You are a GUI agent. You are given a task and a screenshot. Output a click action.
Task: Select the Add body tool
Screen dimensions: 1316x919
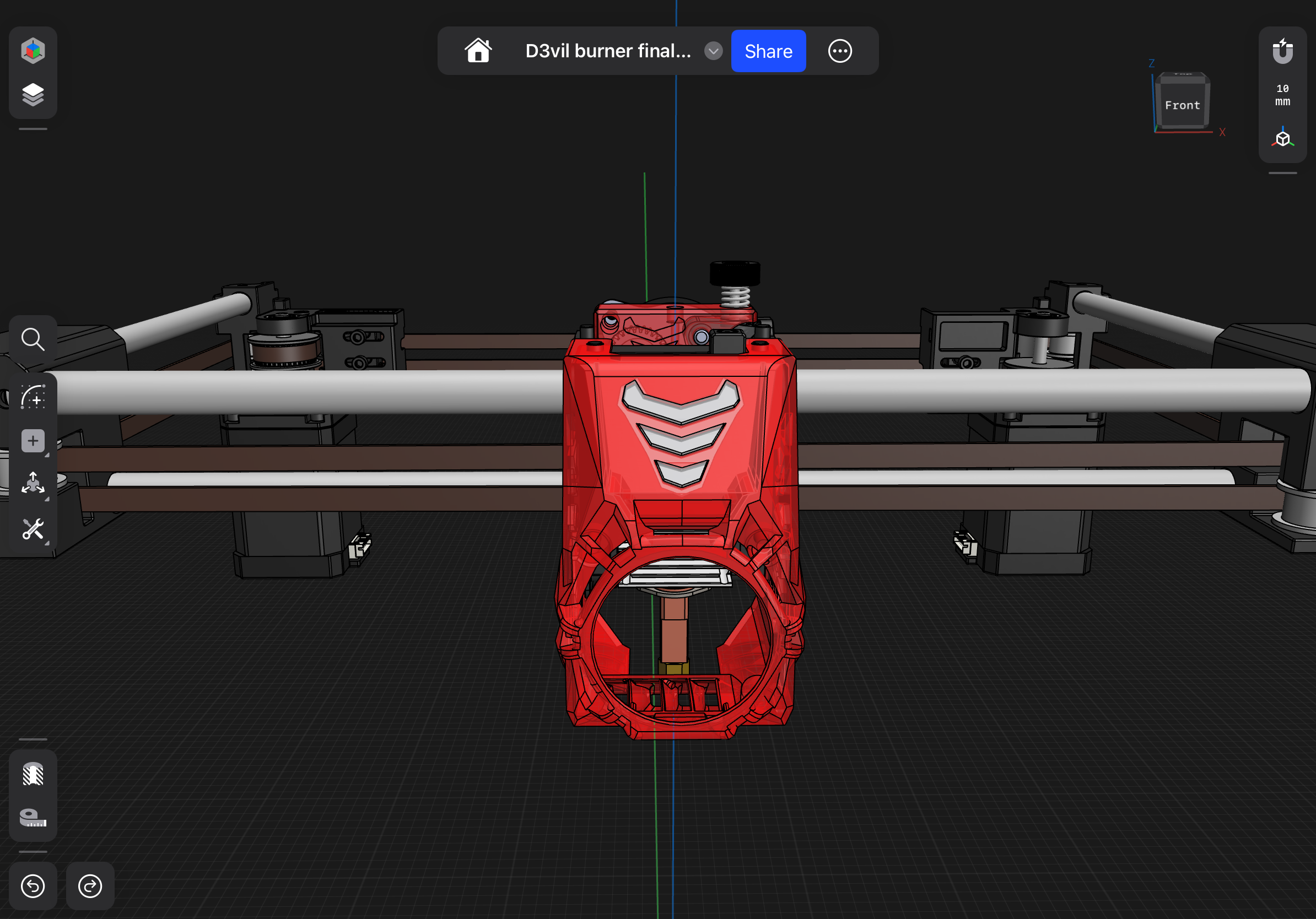pos(33,440)
